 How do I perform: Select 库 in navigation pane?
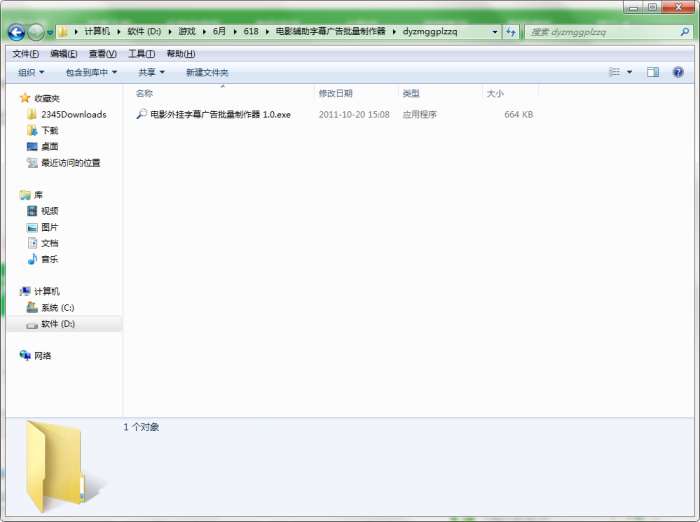pyautogui.click(x=38, y=195)
